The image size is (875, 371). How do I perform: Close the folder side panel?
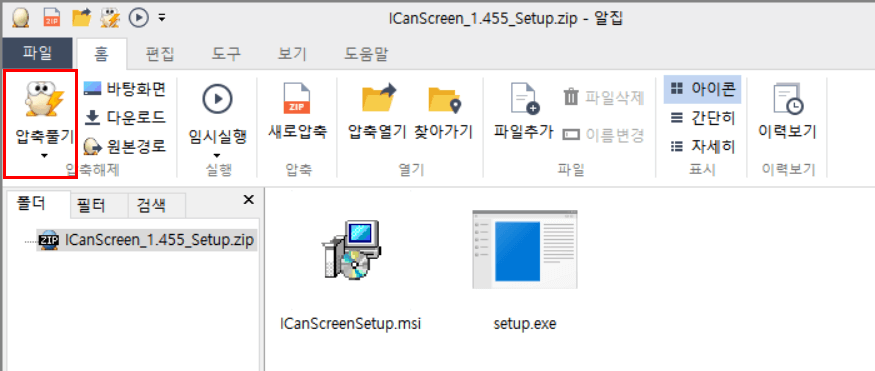coord(249,200)
